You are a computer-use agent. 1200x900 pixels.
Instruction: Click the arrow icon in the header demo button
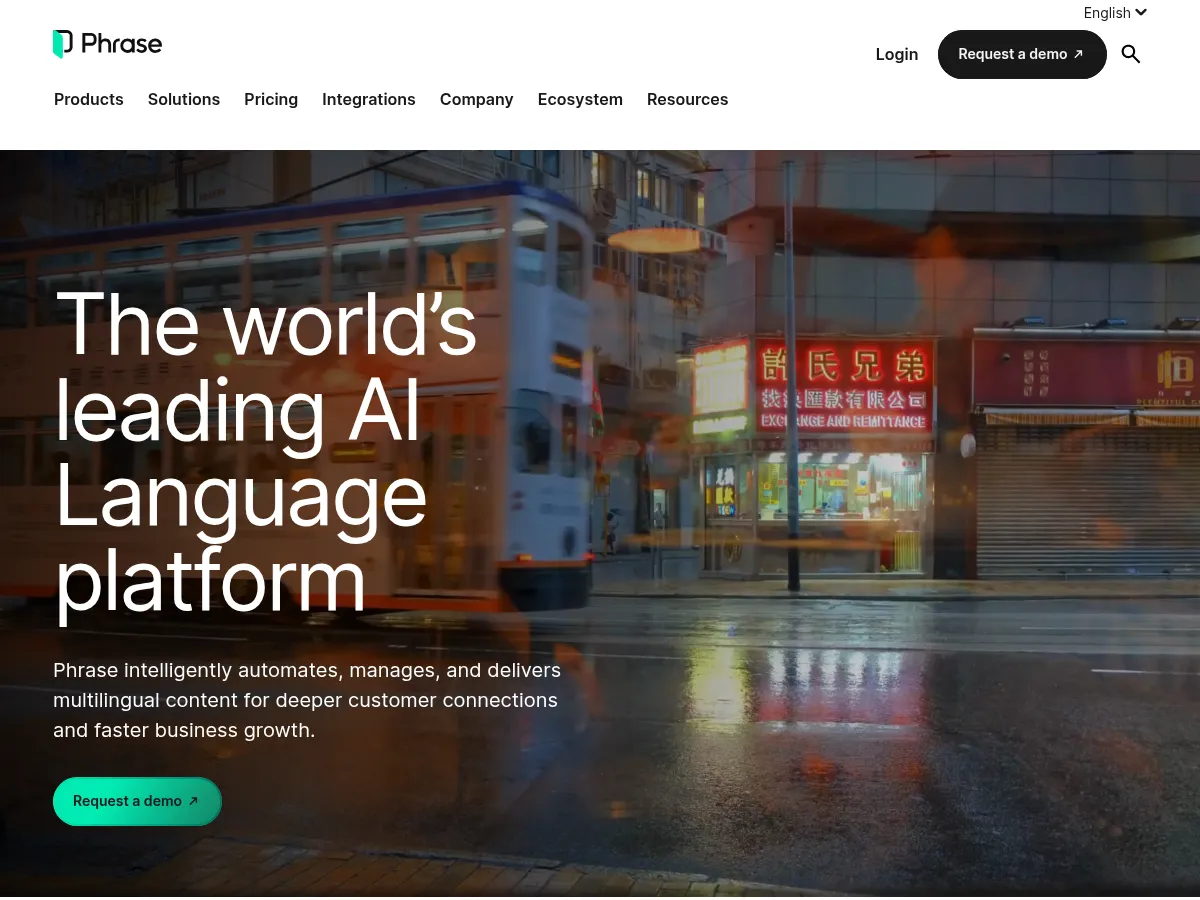1078,54
